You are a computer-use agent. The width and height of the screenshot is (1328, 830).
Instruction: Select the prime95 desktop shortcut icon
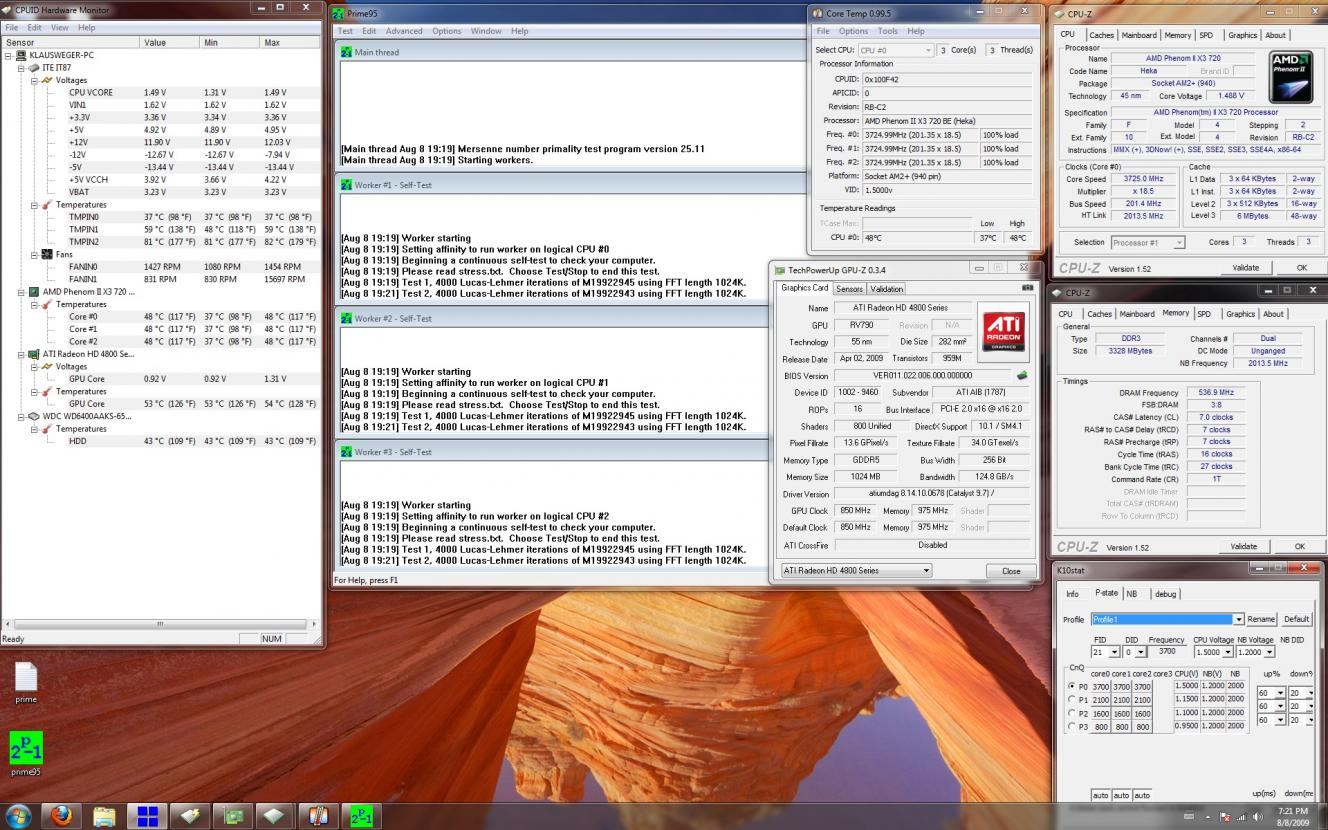click(26, 753)
